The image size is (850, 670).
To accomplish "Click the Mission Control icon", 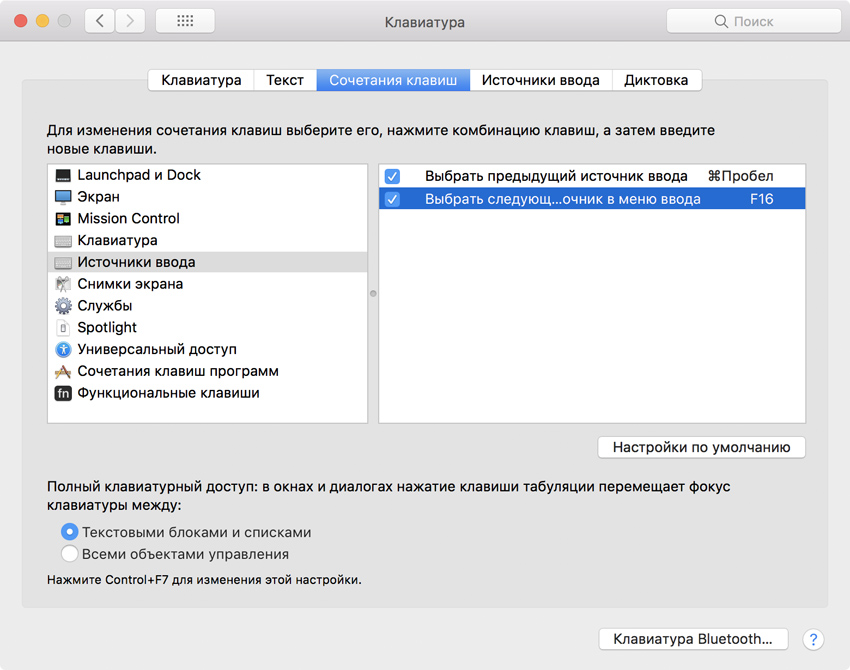I will (63, 219).
